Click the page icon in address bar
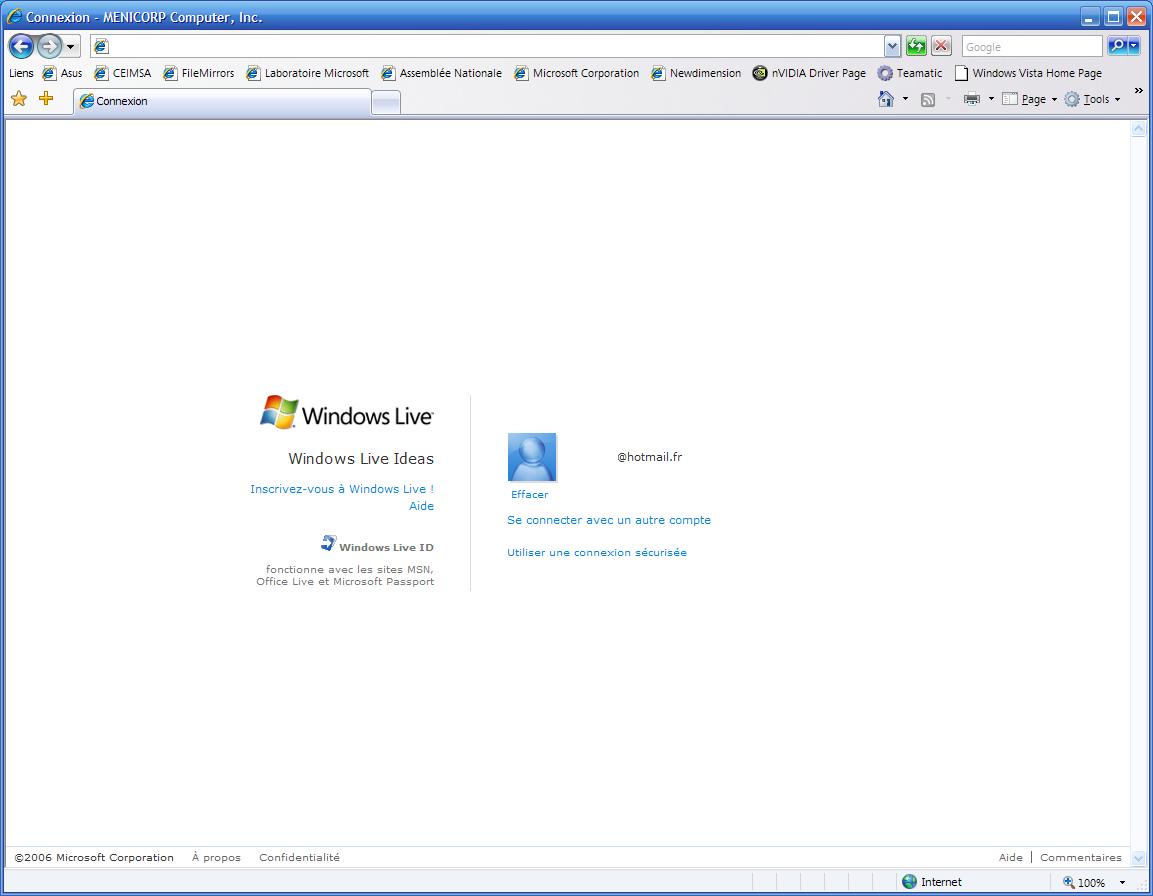This screenshot has width=1153, height=896. coord(101,46)
